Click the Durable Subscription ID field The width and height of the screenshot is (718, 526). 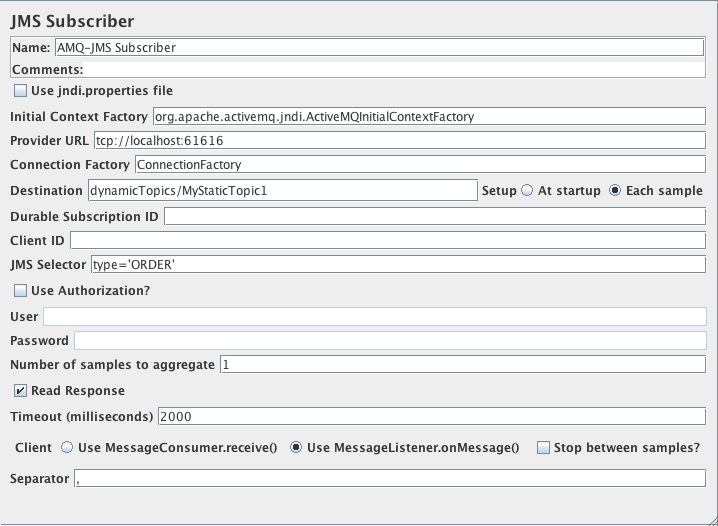[x=434, y=216]
